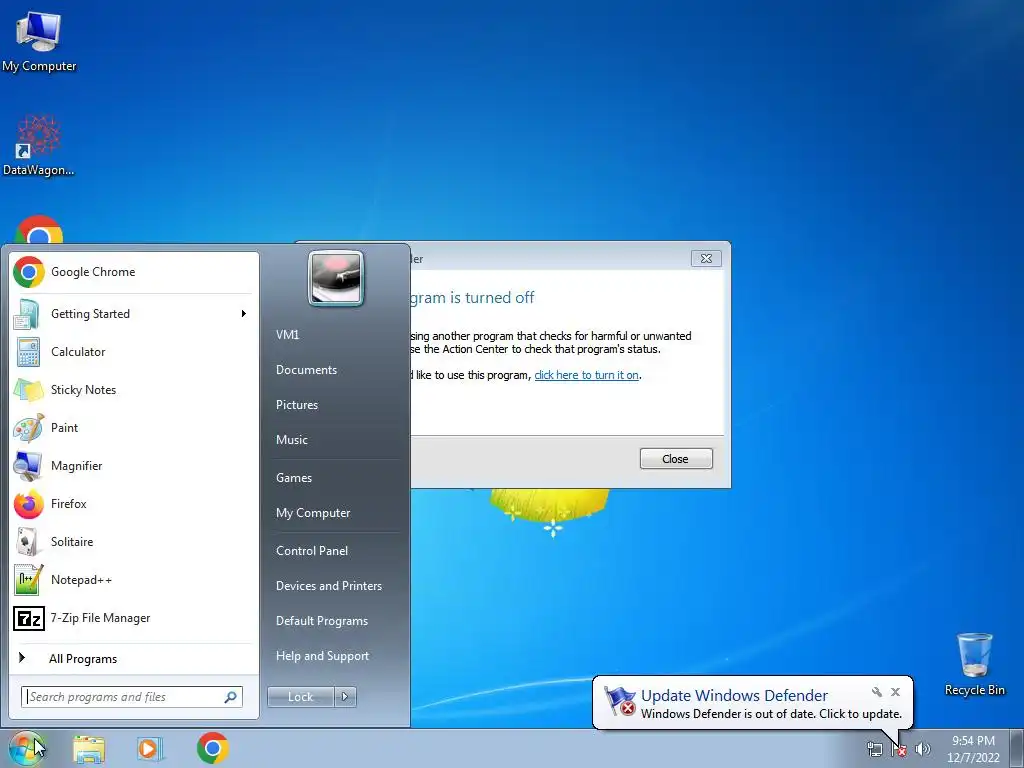Click the Search programs and files box
Screen dimensions: 1024x768
point(132,697)
